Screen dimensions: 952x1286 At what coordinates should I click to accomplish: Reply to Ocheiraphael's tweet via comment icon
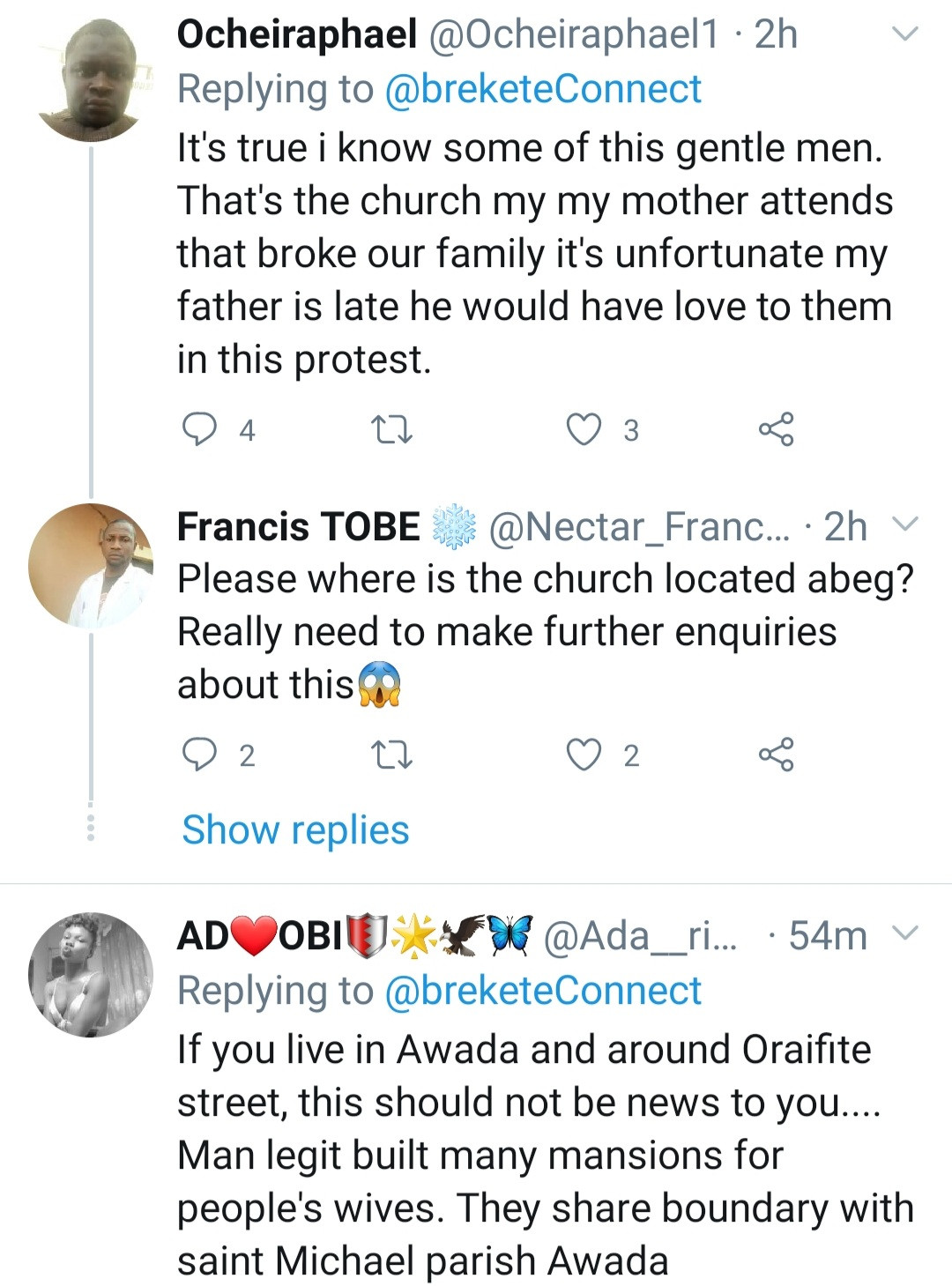point(199,429)
